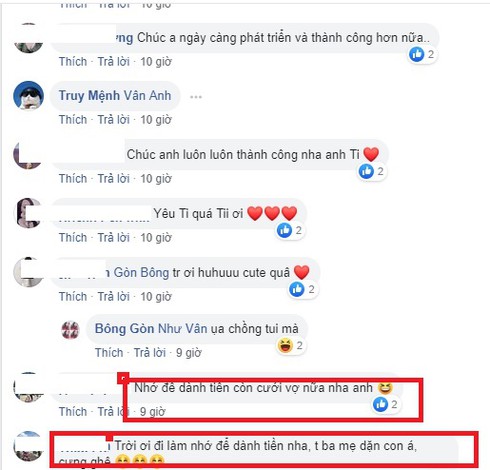
Task: Open Bông Gòn Như Vân's avatar
Action: click(71, 330)
